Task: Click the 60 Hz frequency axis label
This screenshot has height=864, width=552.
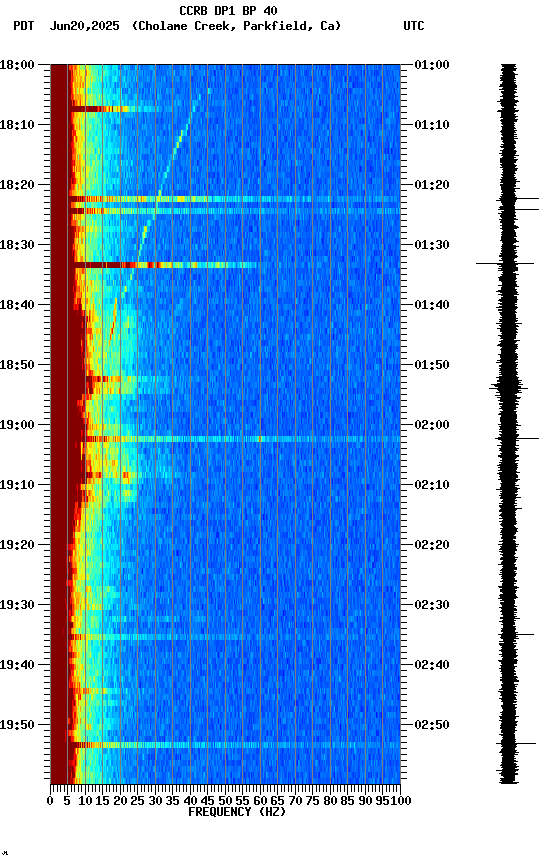Action: pos(260,801)
